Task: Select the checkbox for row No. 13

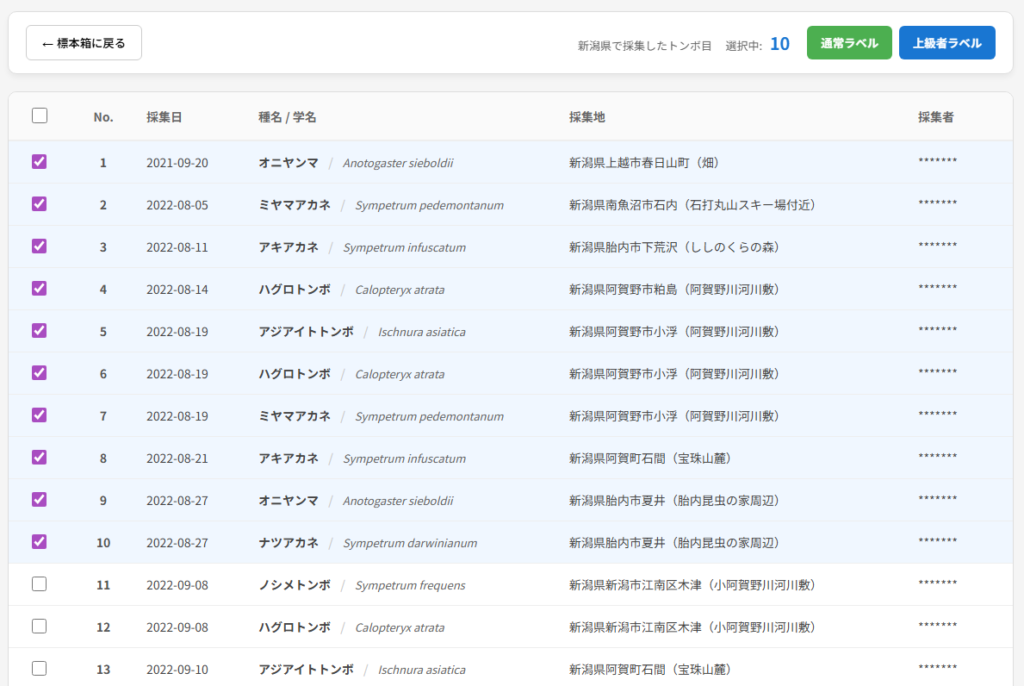Action: [40, 668]
